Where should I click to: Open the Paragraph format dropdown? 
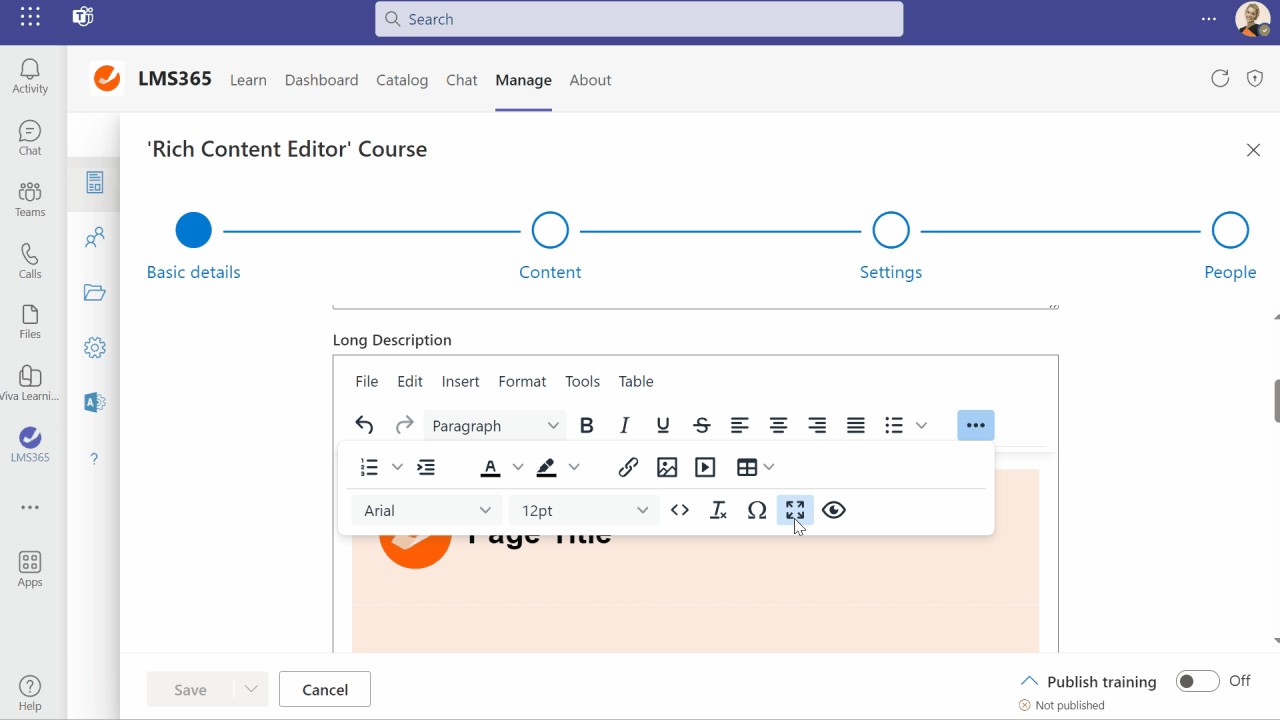(495, 426)
